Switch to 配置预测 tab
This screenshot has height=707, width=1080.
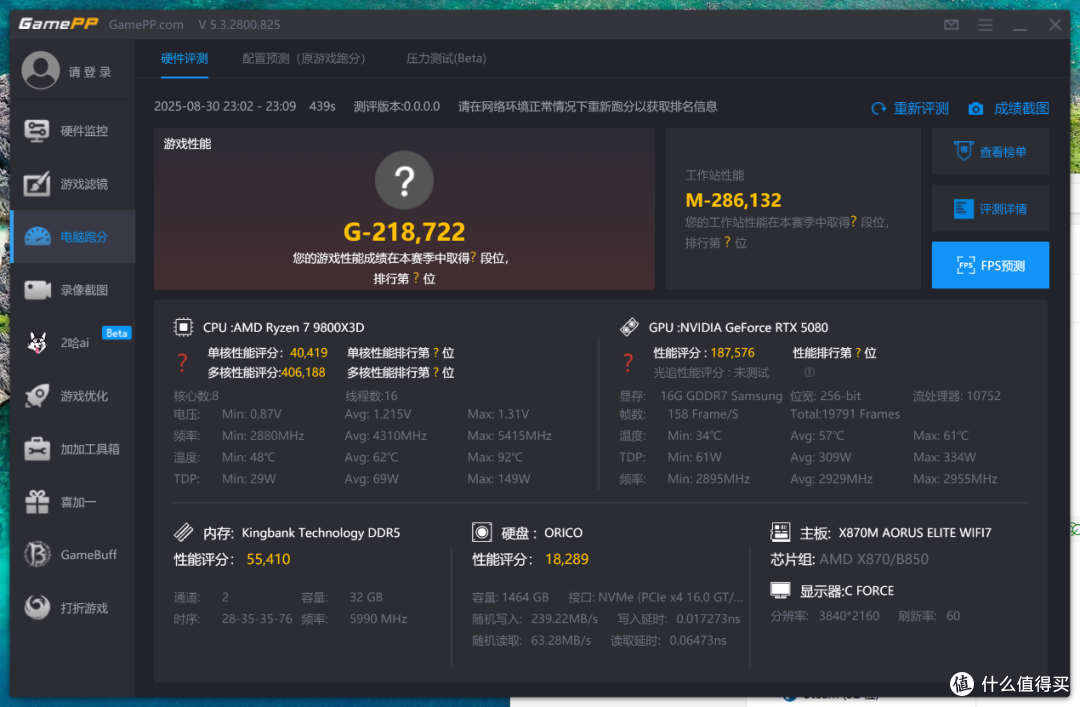click(x=304, y=59)
